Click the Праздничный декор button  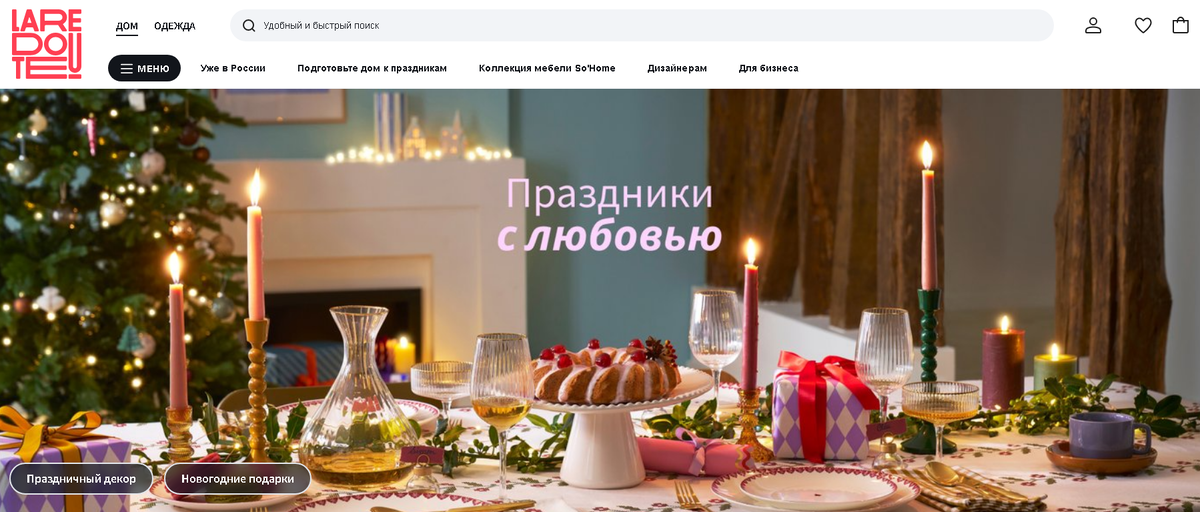(x=81, y=479)
